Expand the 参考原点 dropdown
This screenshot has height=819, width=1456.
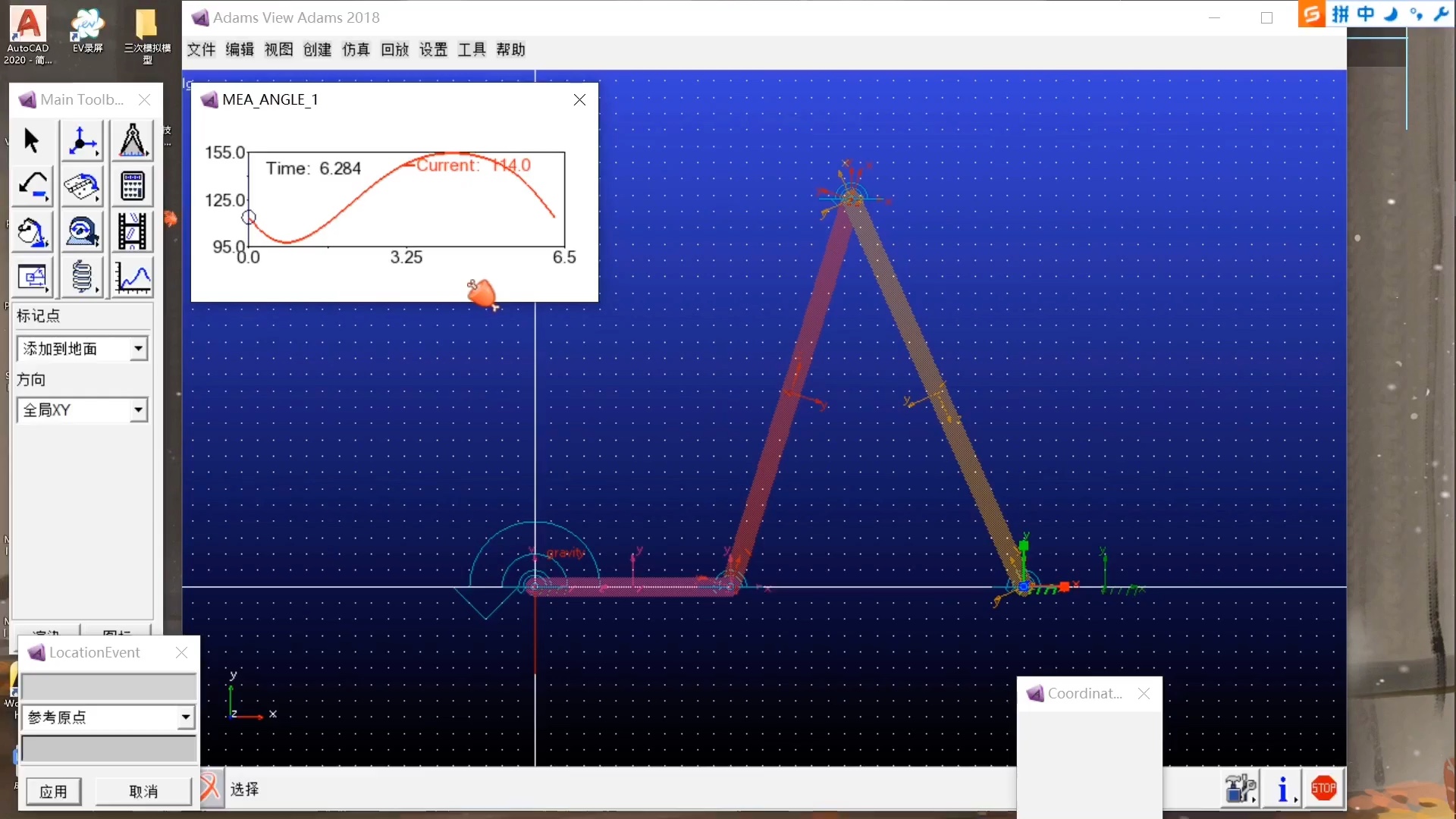point(186,717)
